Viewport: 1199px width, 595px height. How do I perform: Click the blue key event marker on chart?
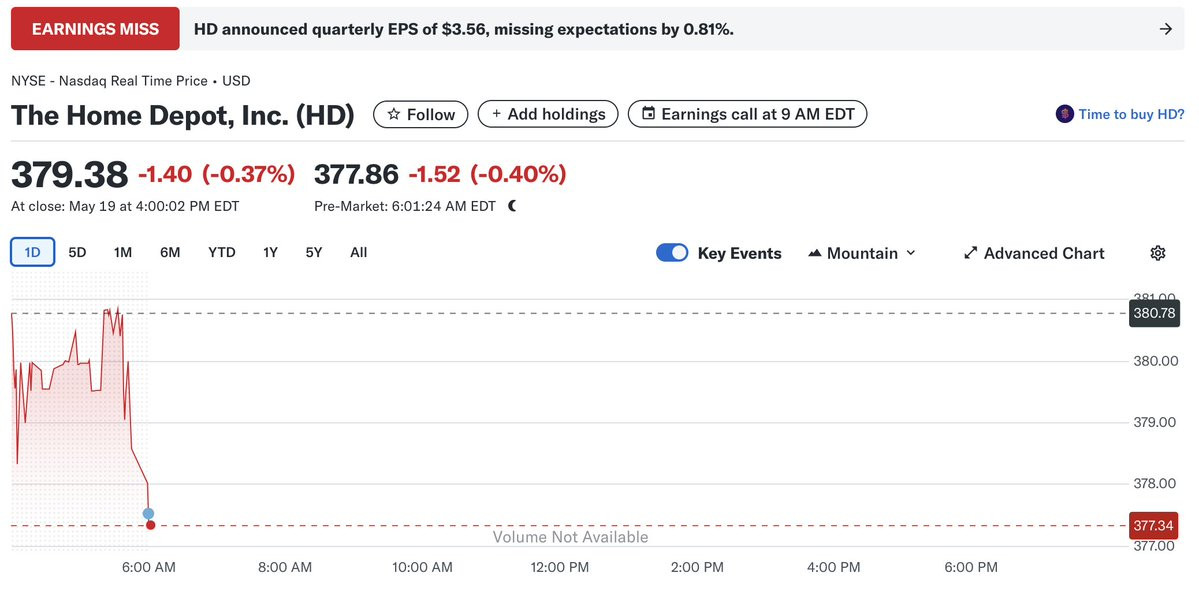148,513
